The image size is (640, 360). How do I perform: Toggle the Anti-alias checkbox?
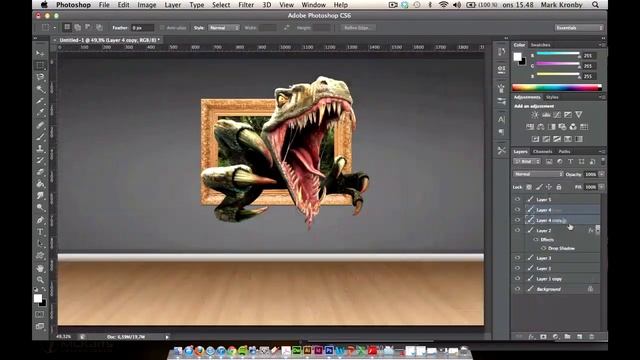pyautogui.click(x=162, y=28)
